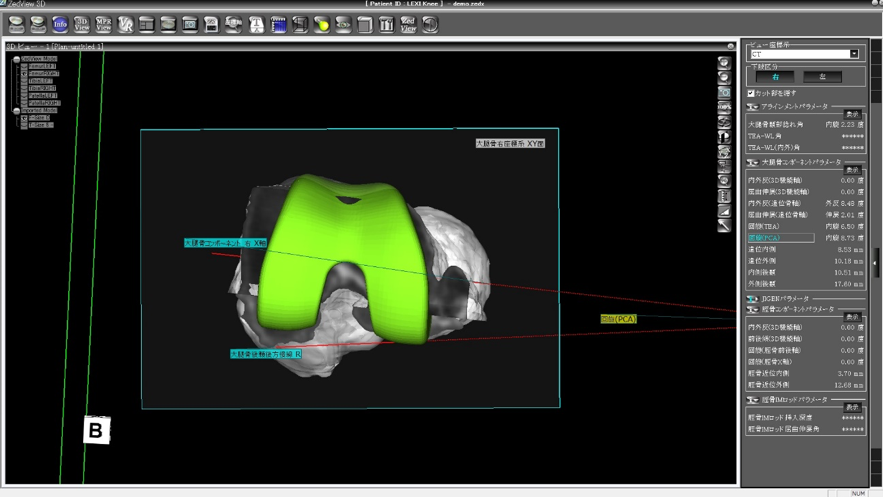Click 表示 button for 脛骨IMロッド parameters

coord(853,408)
